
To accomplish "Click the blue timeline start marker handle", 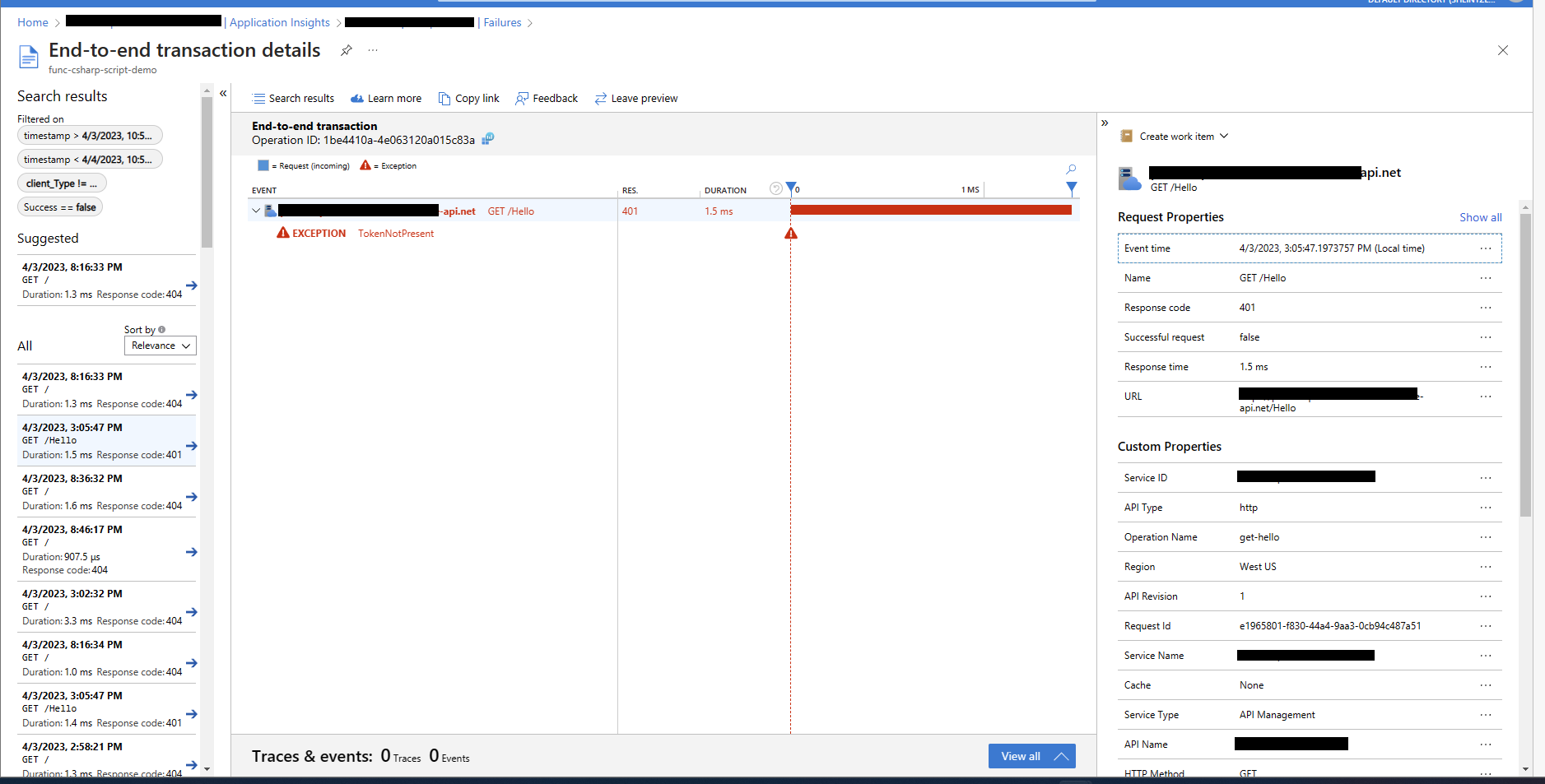I will [x=792, y=188].
